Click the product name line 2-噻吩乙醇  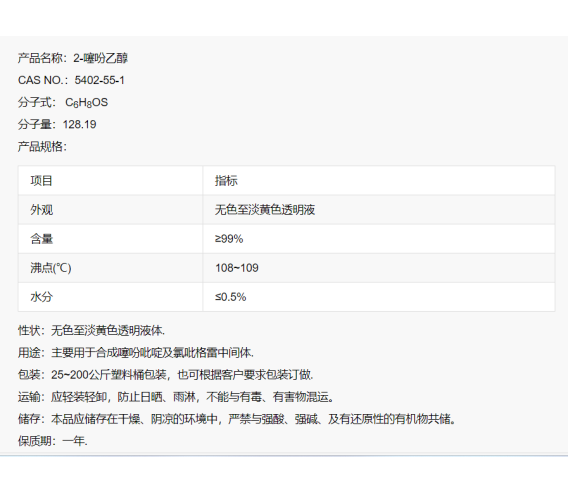point(73,58)
